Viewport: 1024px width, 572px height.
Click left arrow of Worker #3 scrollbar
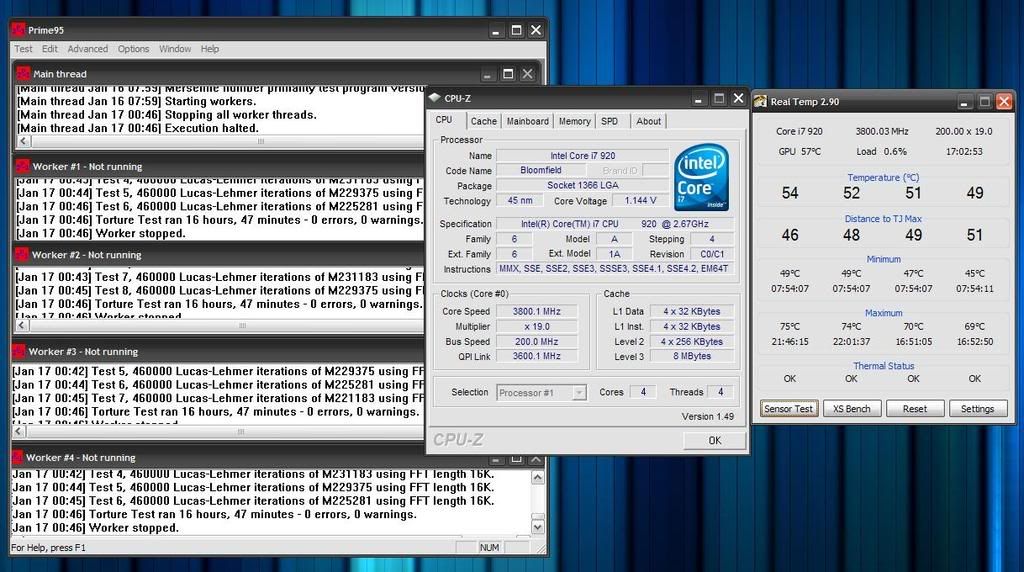tap(19, 432)
